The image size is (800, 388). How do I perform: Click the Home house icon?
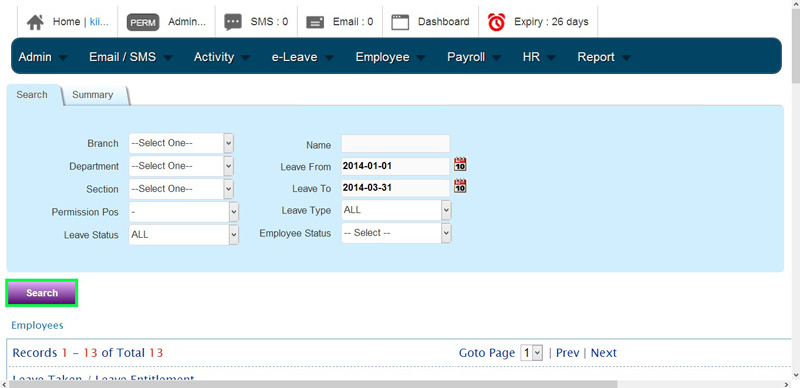(x=35, y=22)
